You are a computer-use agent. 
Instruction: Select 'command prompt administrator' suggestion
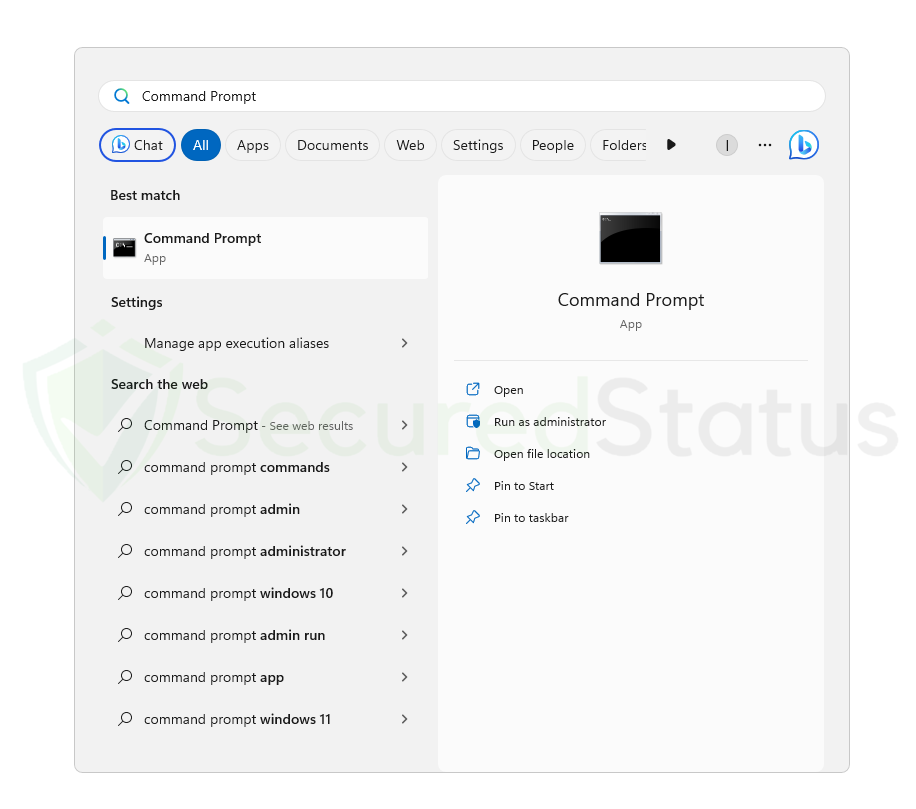point(266,551)
